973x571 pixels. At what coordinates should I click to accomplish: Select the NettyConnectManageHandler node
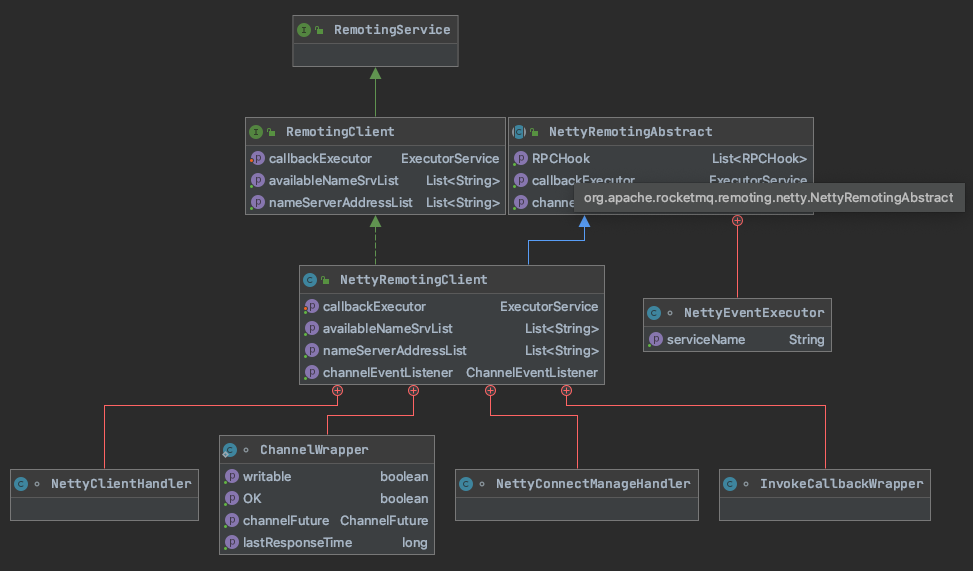pos(577,495)
